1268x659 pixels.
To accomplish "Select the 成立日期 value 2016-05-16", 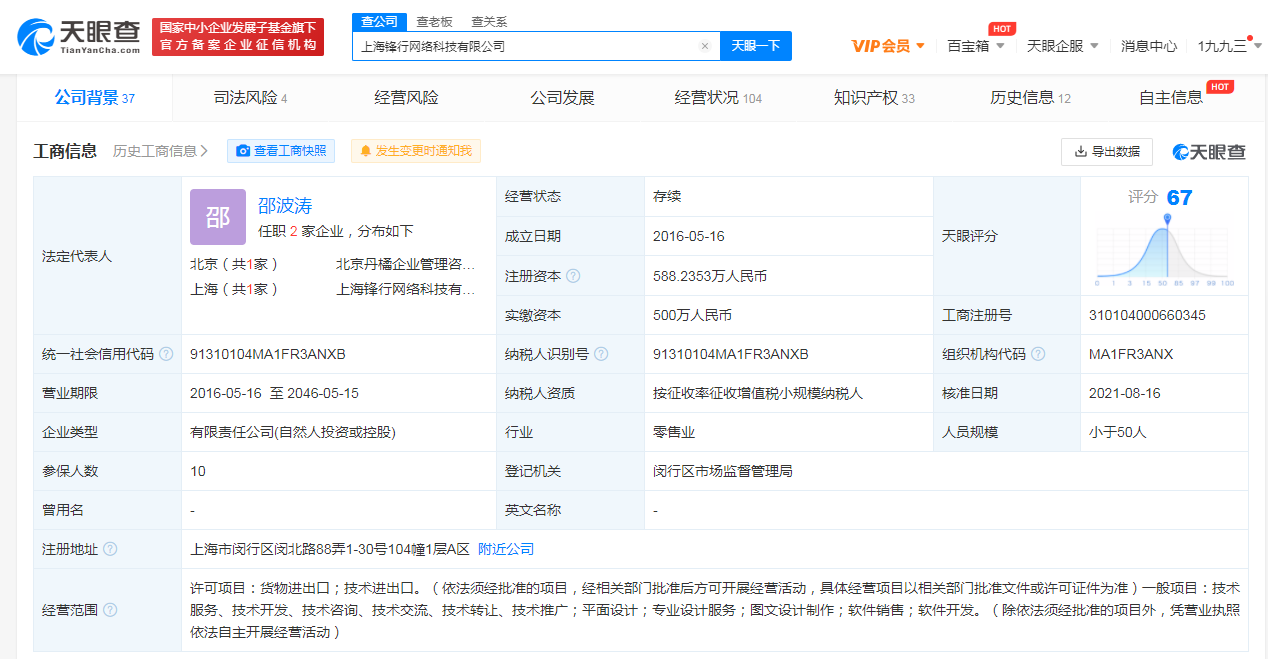I will tap(691, 236).
